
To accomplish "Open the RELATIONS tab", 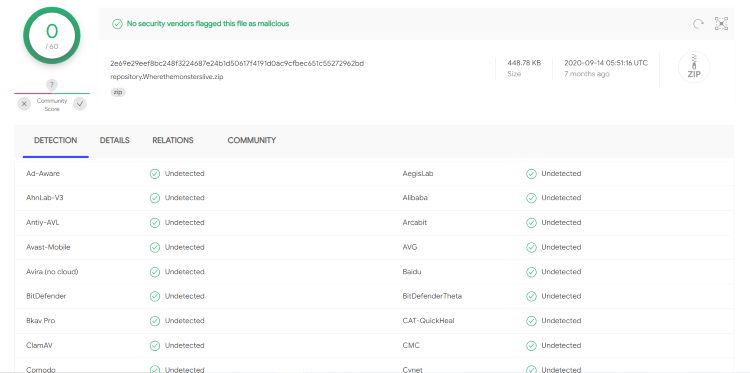I will pyautogui.click(x=173, y=141).
